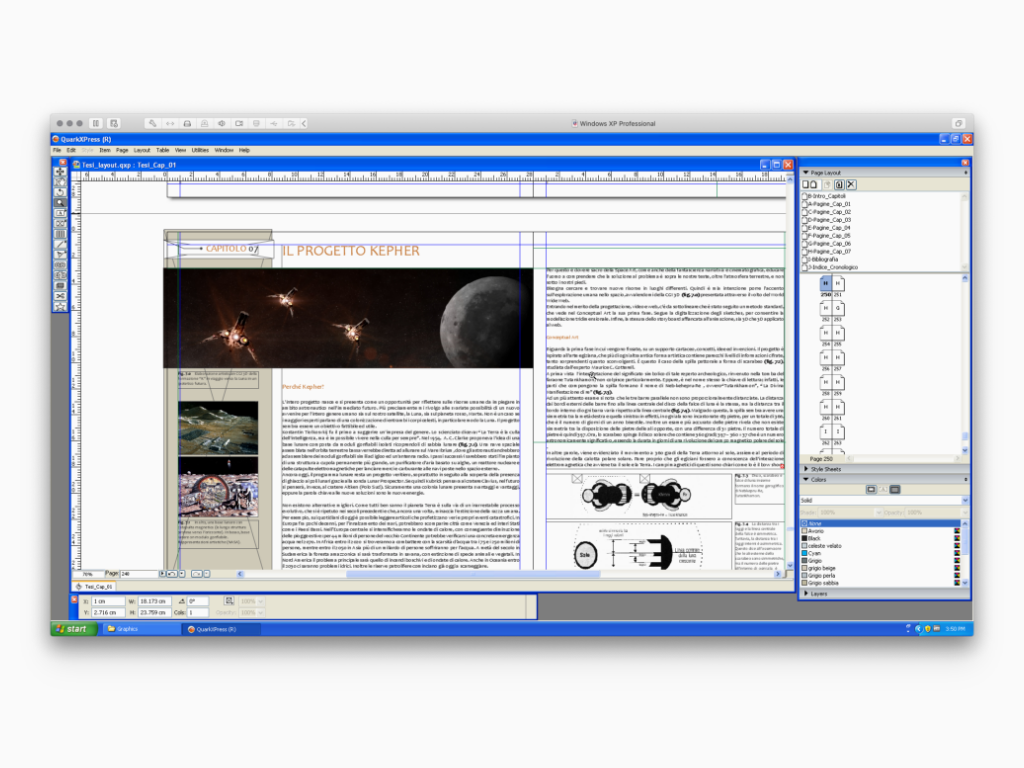Select the page 250 thumbnail
Viewport: 1024px width, 768px height.
click(825, 284)
